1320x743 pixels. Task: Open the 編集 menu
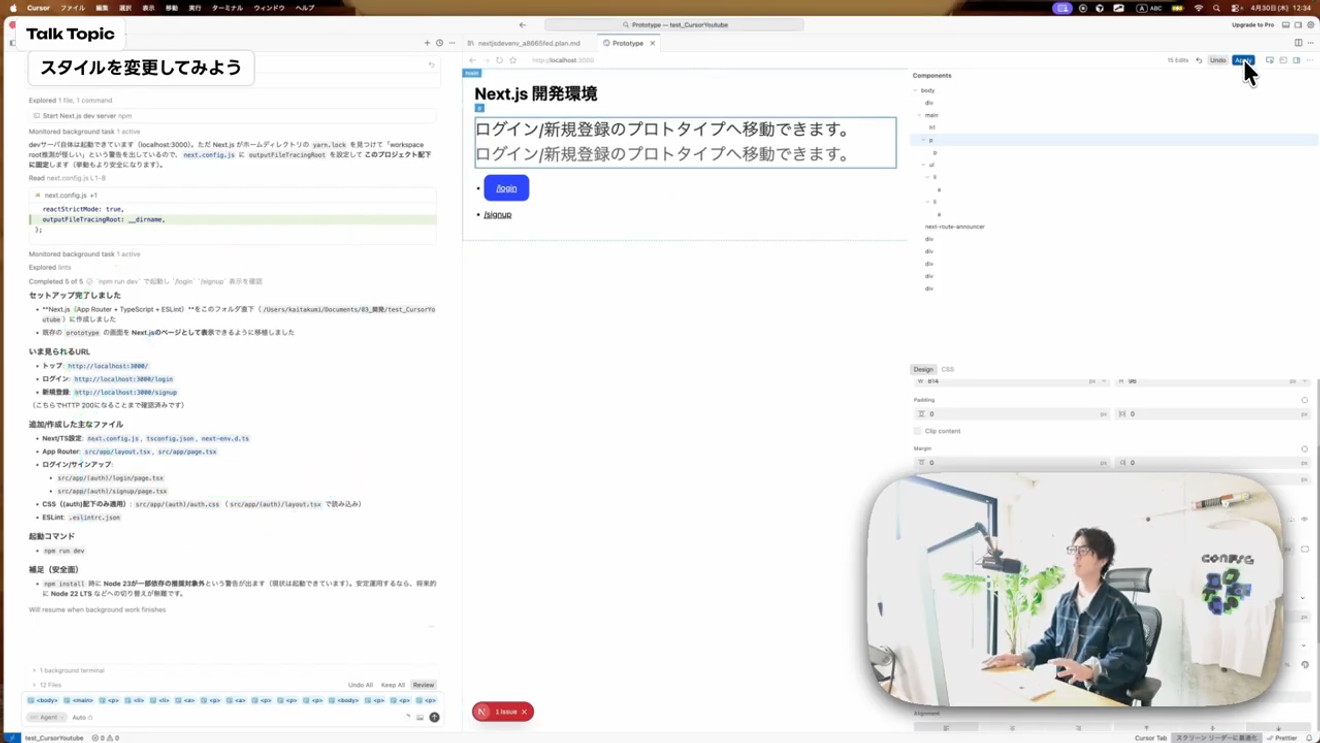click(102, 8)
